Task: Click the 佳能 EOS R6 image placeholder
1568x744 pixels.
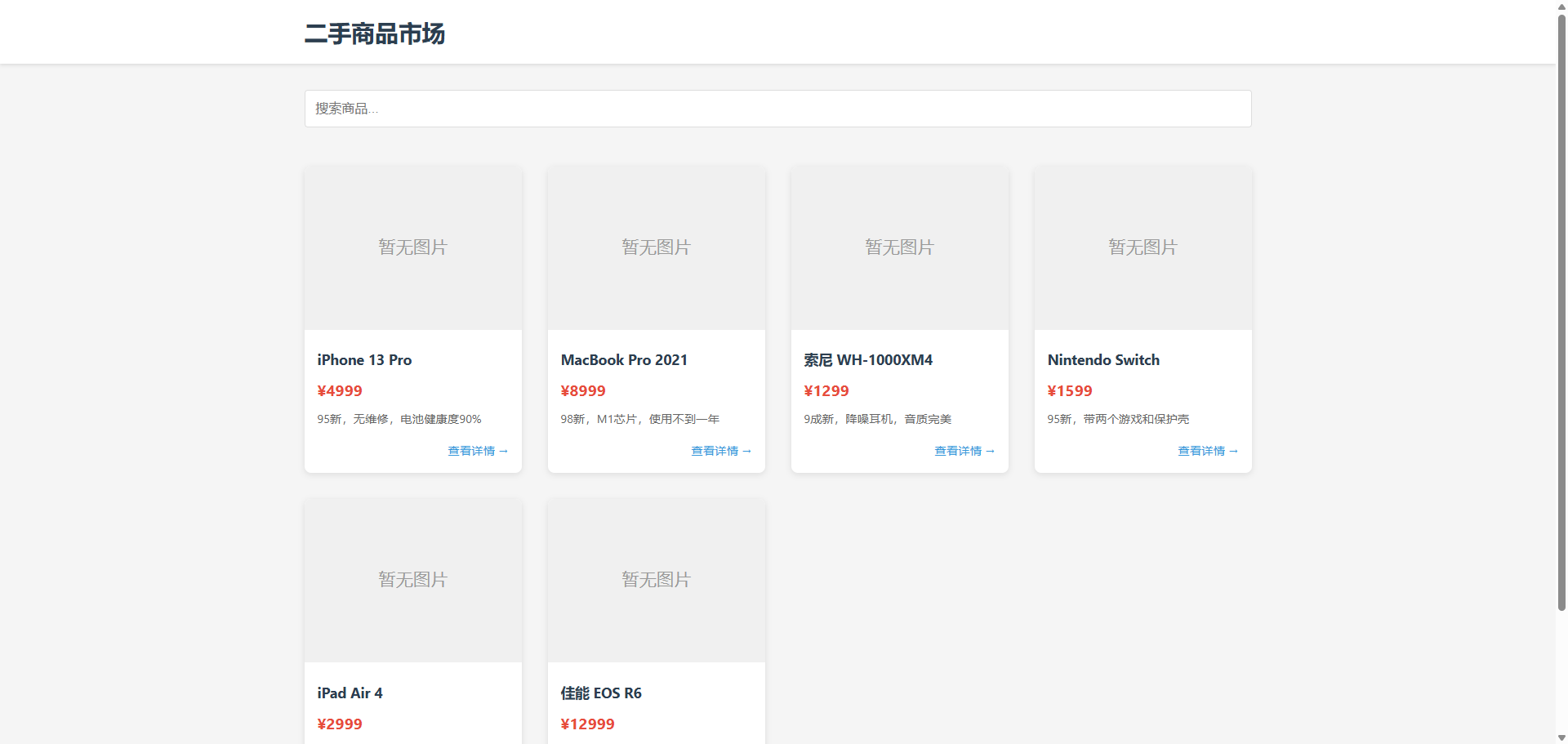Action: [656, 580]
